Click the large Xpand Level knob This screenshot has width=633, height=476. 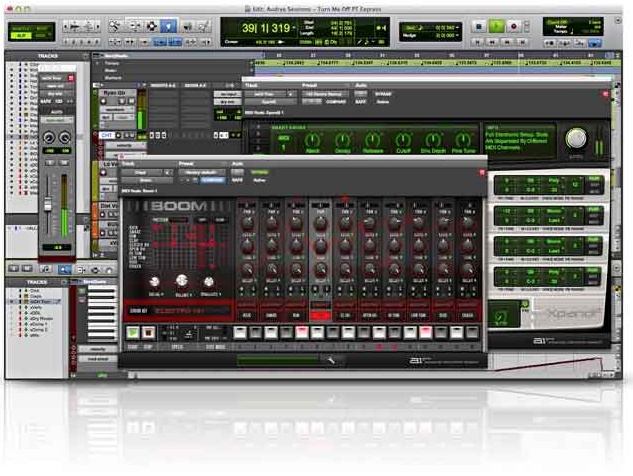[x=576, y=138]
